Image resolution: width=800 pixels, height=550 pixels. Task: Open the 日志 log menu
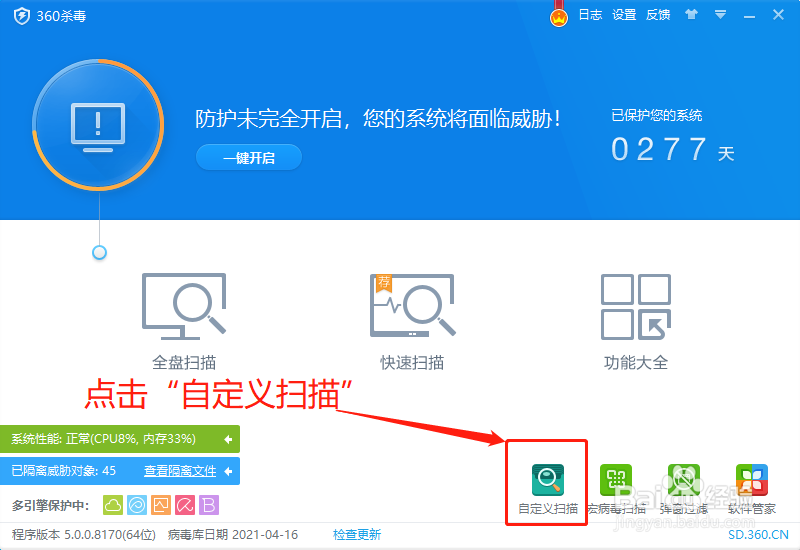pyautogui.click(x=590, y=15)
